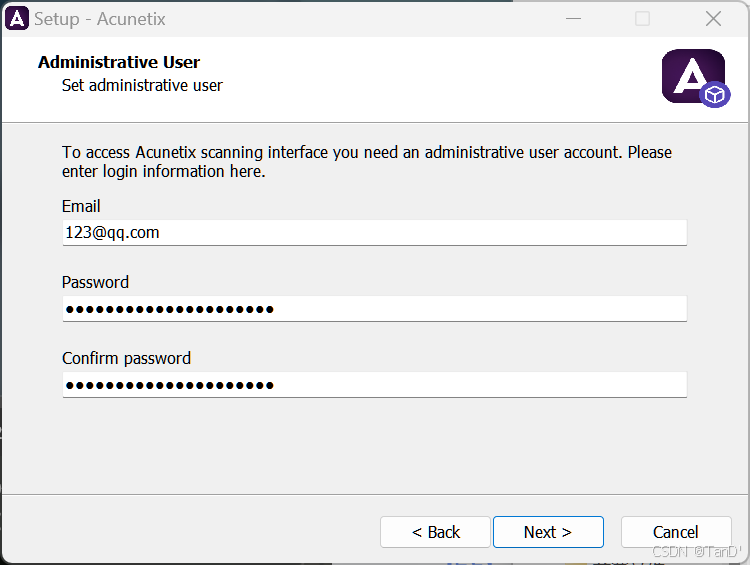Click the Acunetix title bar icon
The width and height of the screenshot is (750, 565).
[17, 19]
